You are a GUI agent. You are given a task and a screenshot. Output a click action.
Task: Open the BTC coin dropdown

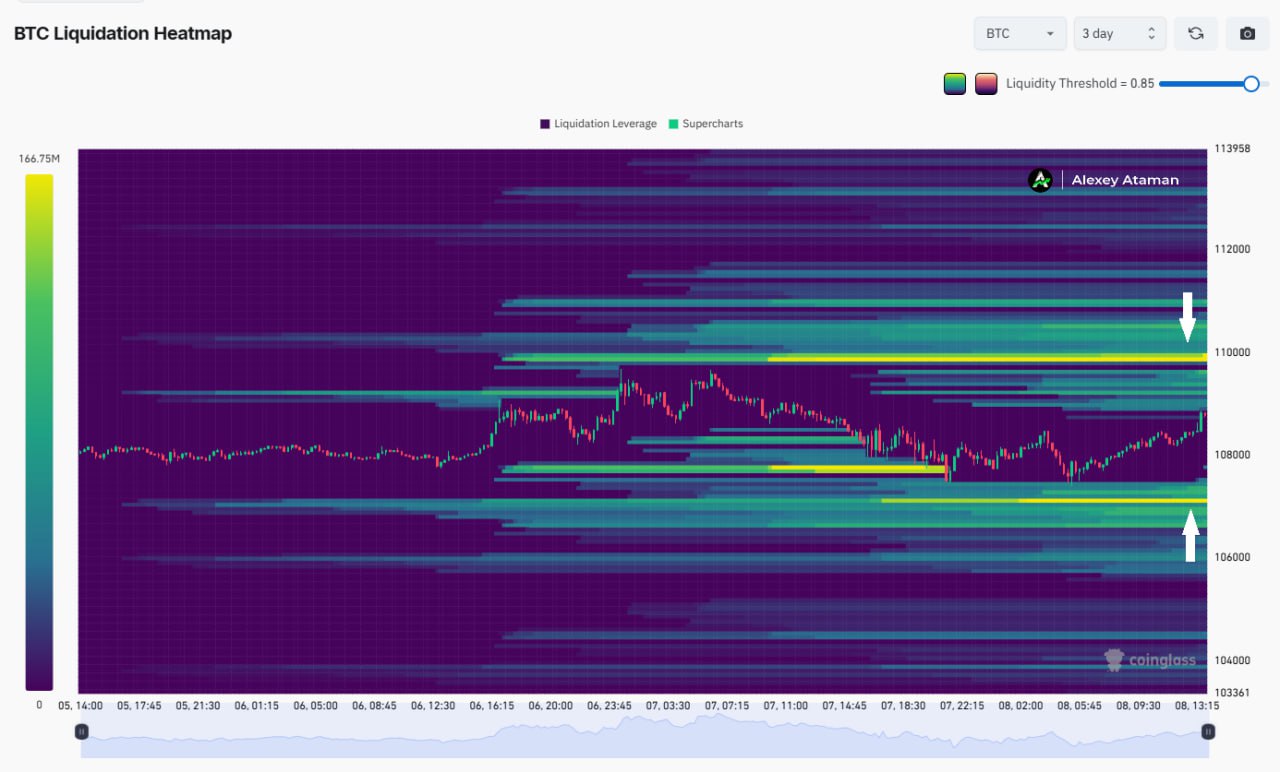(x=1020, y=33)
